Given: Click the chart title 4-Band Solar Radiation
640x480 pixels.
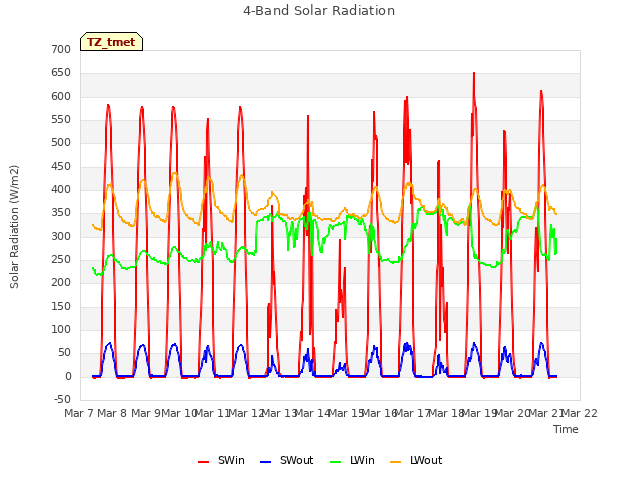Looking at the screenshot, I should (x=319, y=11).
